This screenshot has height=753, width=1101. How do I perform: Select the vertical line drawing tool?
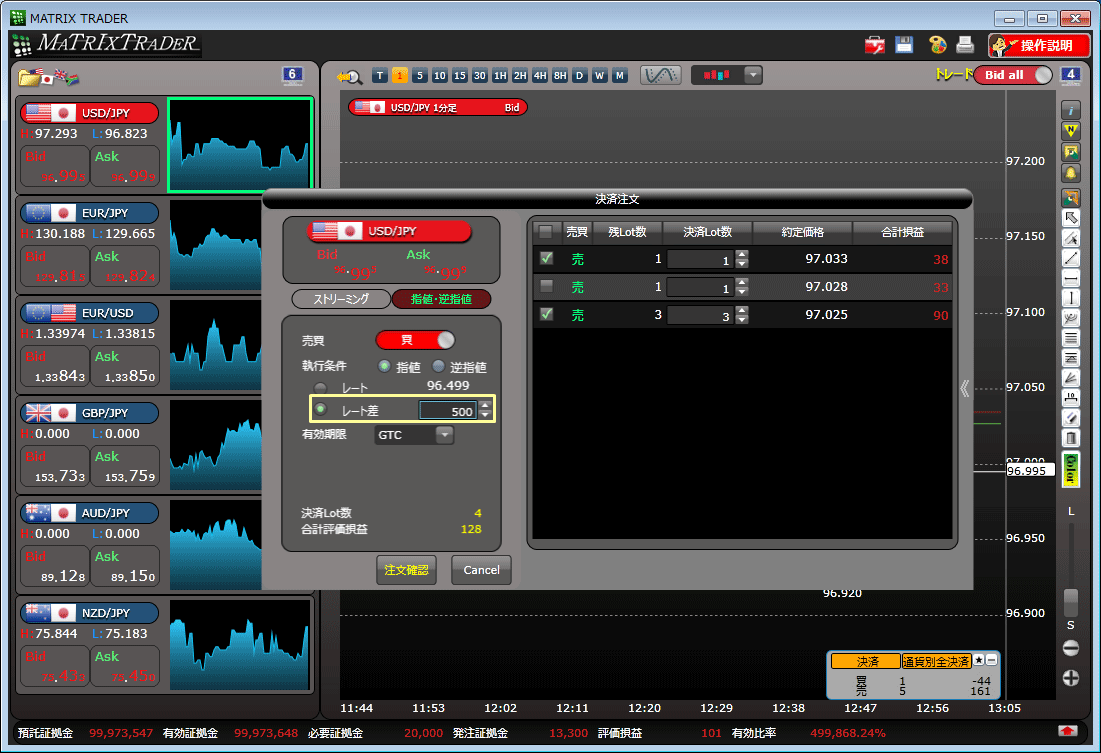[1071, 298]
